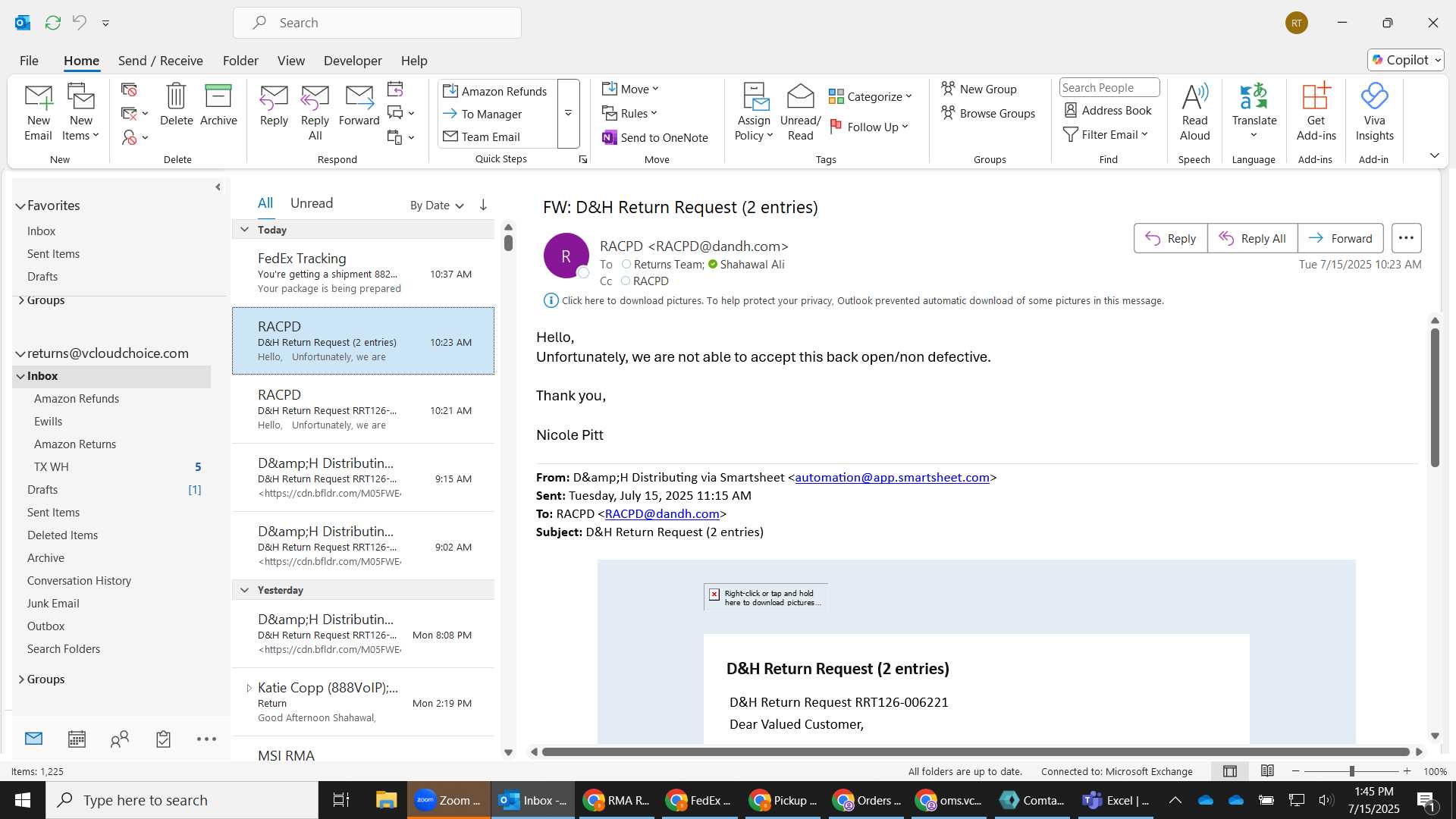Open the Developer tab

point(353,61)
